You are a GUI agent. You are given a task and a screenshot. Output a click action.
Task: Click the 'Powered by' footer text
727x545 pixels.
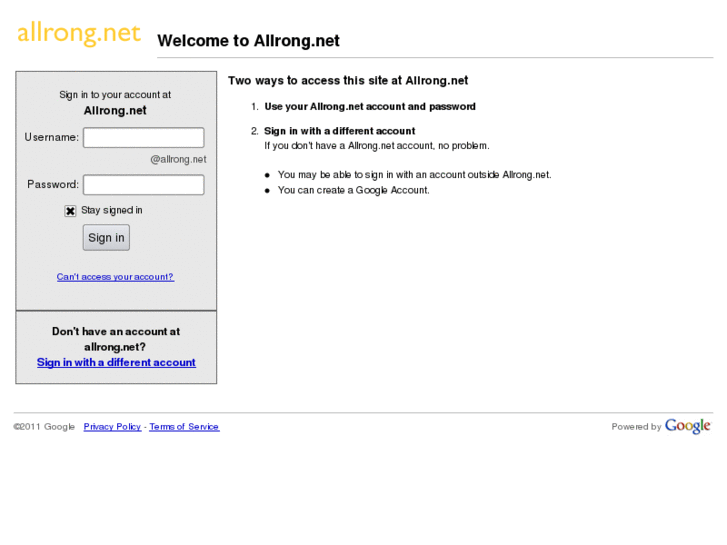coord(636,427)
